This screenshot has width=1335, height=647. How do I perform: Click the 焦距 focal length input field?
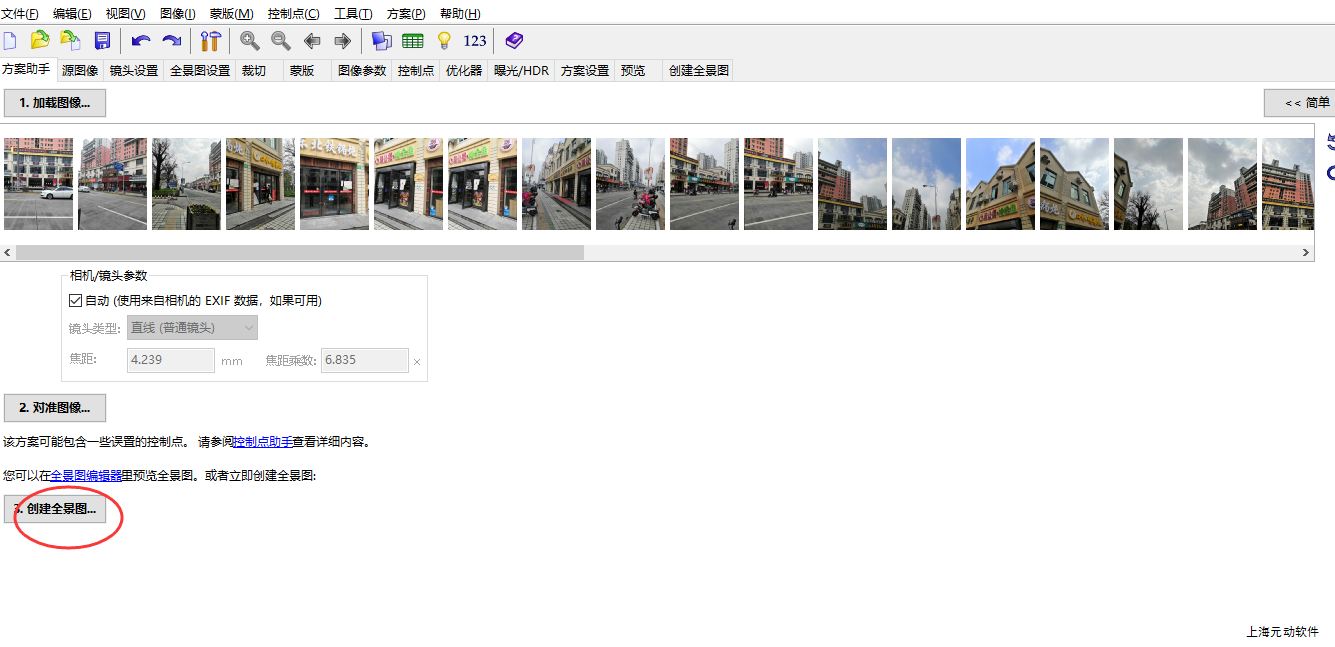(x=171, y=361)
